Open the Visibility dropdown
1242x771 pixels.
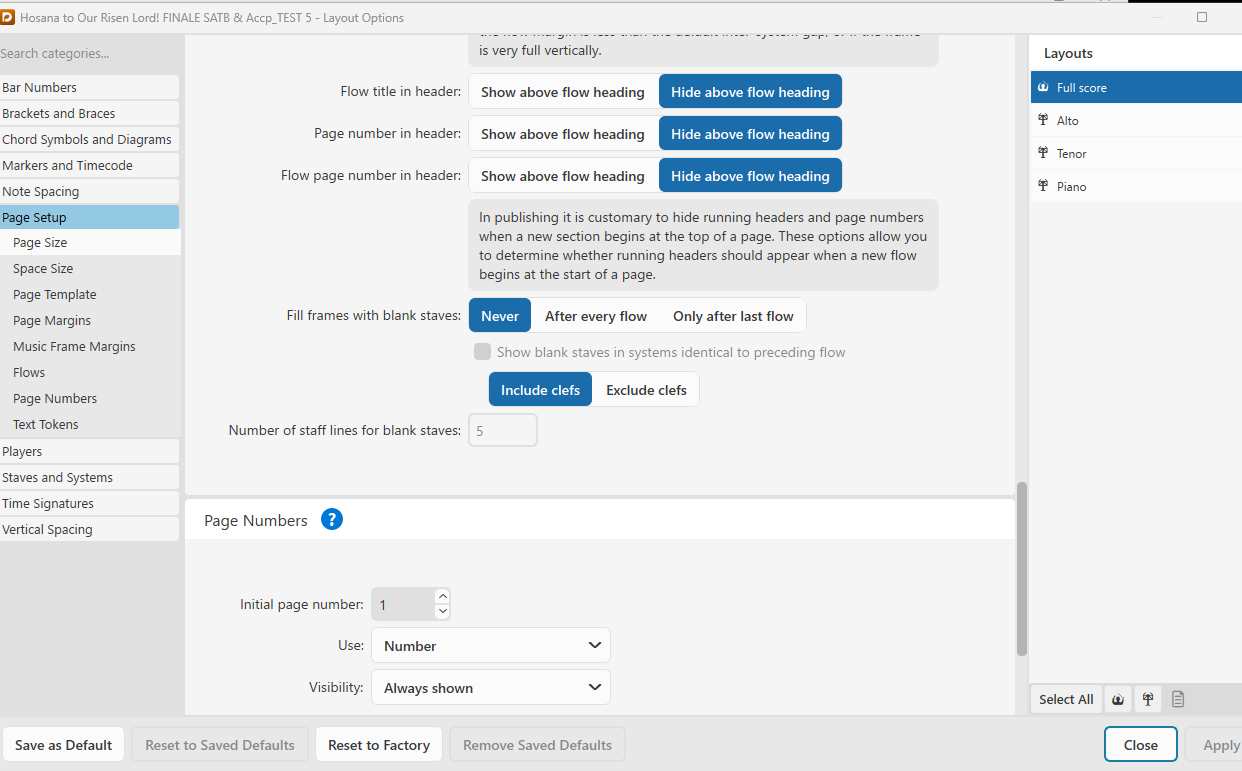pos(490,688)
